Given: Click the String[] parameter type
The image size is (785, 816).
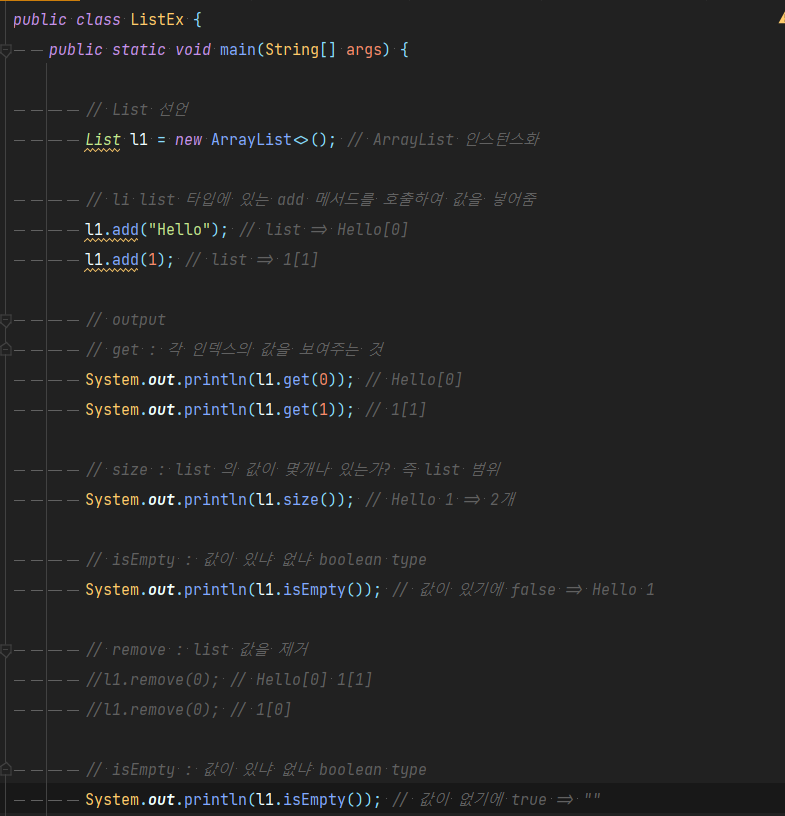Looking at the screenshot, I should pyautogui.click(x=300, y=50).
